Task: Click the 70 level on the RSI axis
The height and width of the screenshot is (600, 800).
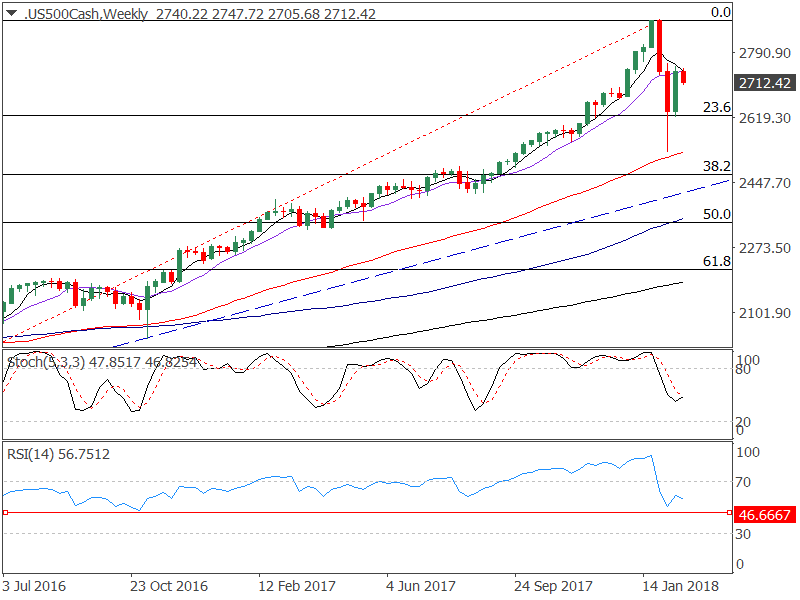Action: 743,482
